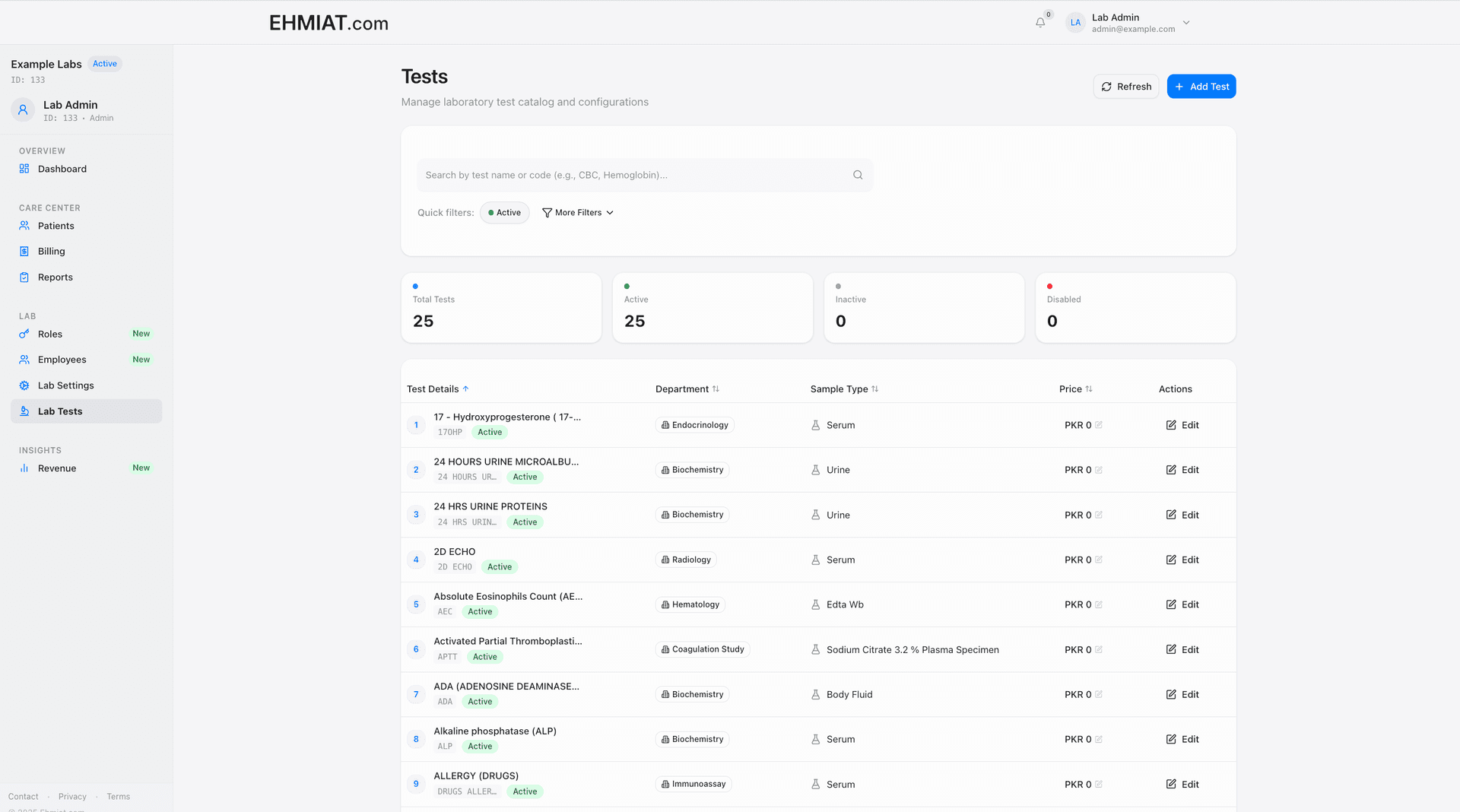
Task: Click the Radiology department tag
Action: [686, 560]
